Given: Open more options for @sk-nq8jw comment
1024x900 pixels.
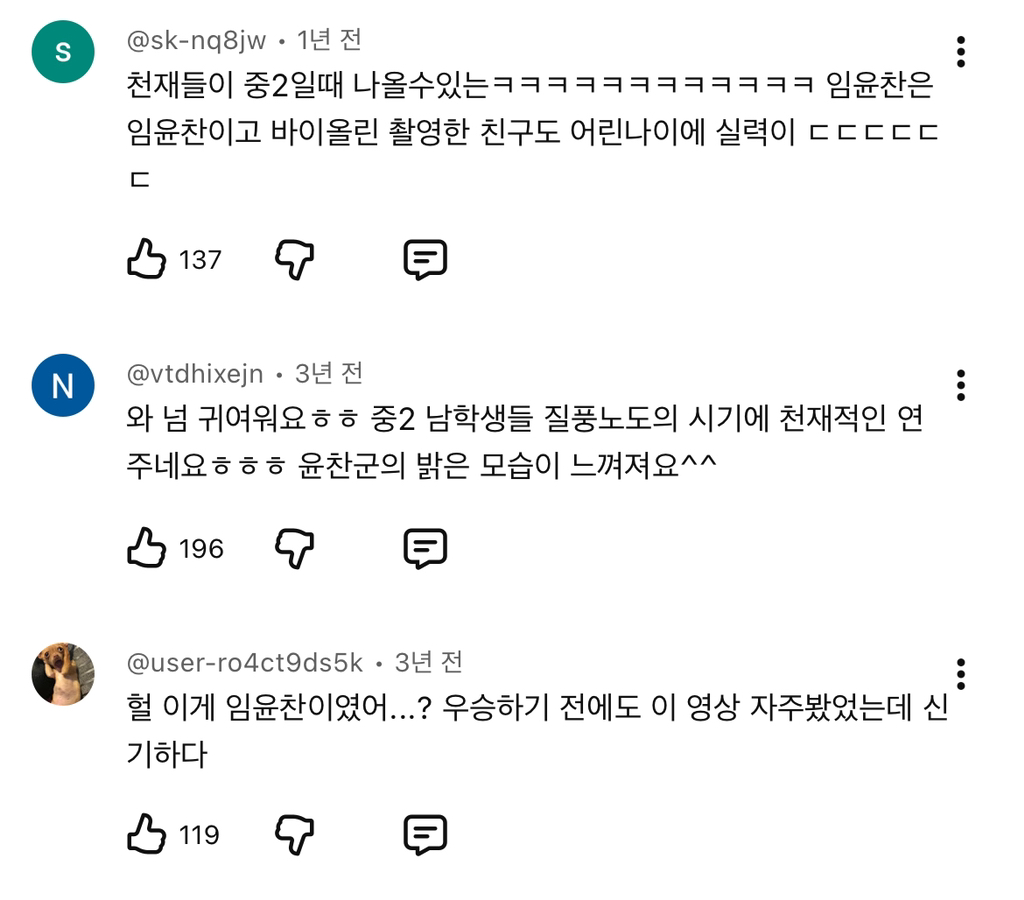Looking at the screenshot, I should tap(960, 52).
